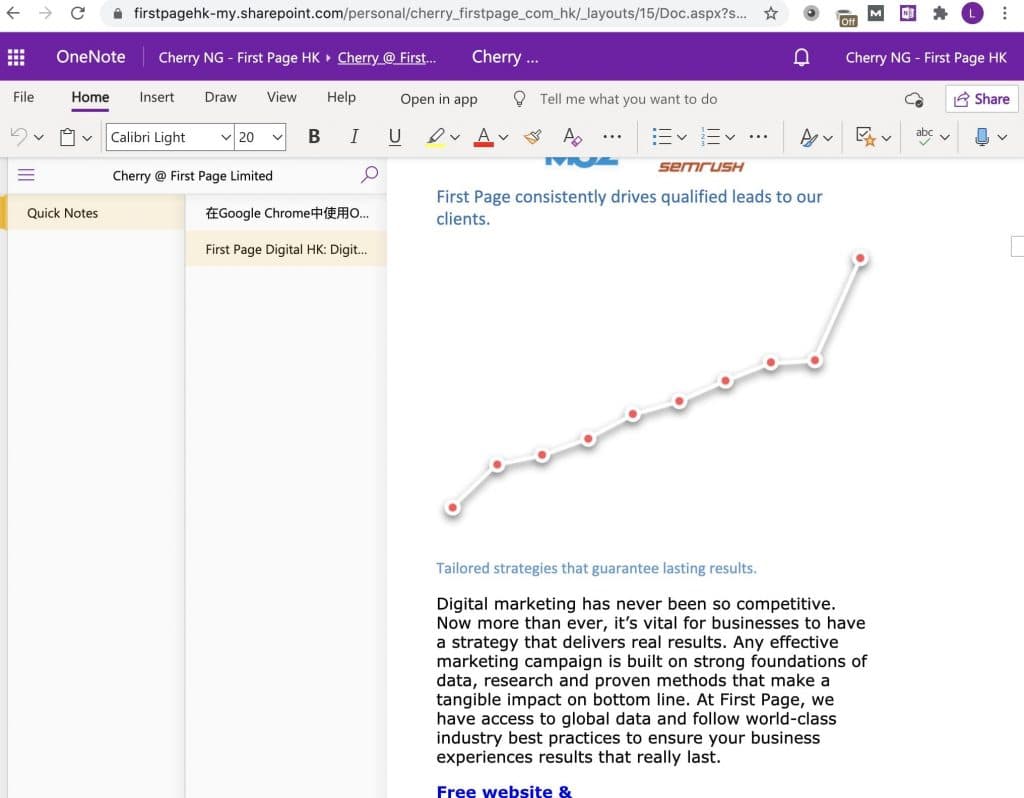This screenshot has height=798, width=1024.
Task: Expand the bullet list style dropdown
Action: tap(682, 137)
